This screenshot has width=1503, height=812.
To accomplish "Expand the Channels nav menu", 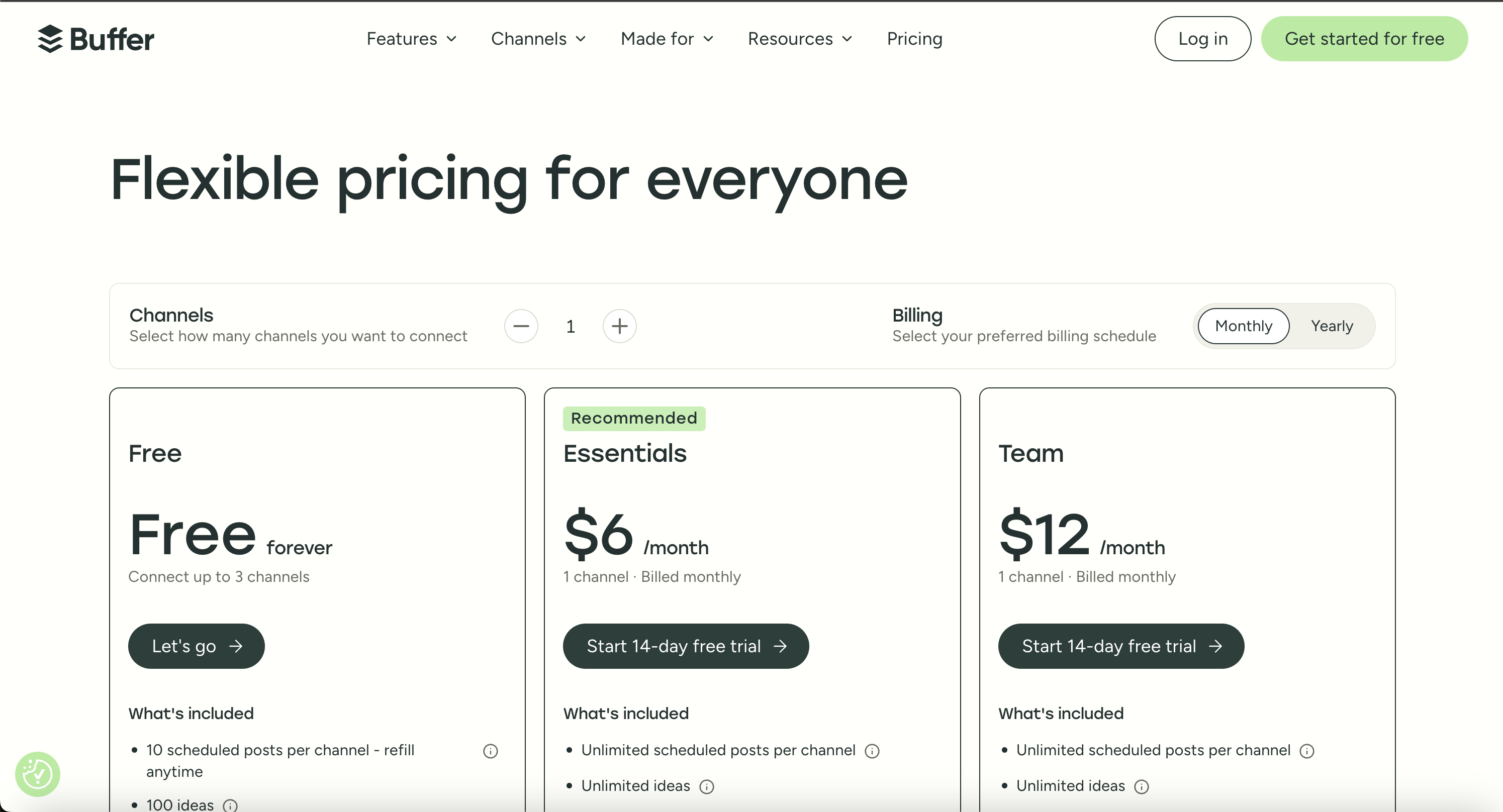I will tap(538, 39).
